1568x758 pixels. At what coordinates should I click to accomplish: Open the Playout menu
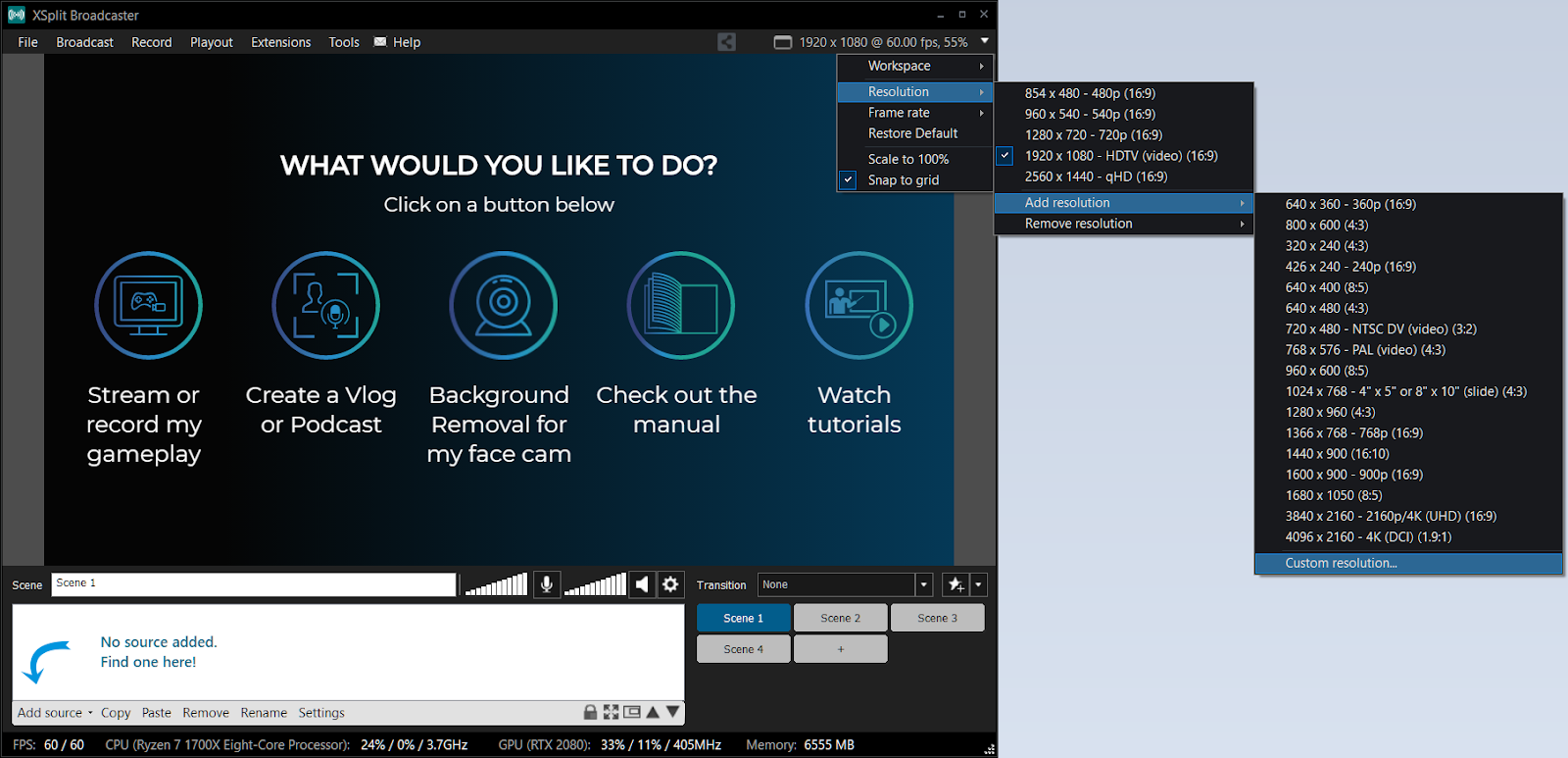pyautogui.click(x=211, y=42)
